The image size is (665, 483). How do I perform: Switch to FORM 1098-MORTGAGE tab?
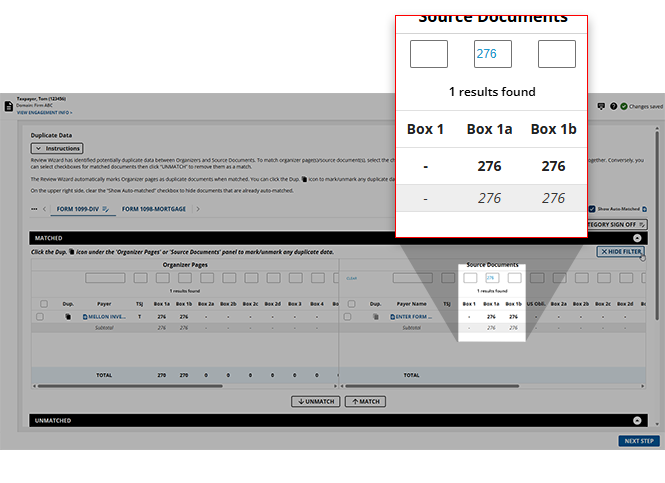pyautogui.click(x=154, y=209)
